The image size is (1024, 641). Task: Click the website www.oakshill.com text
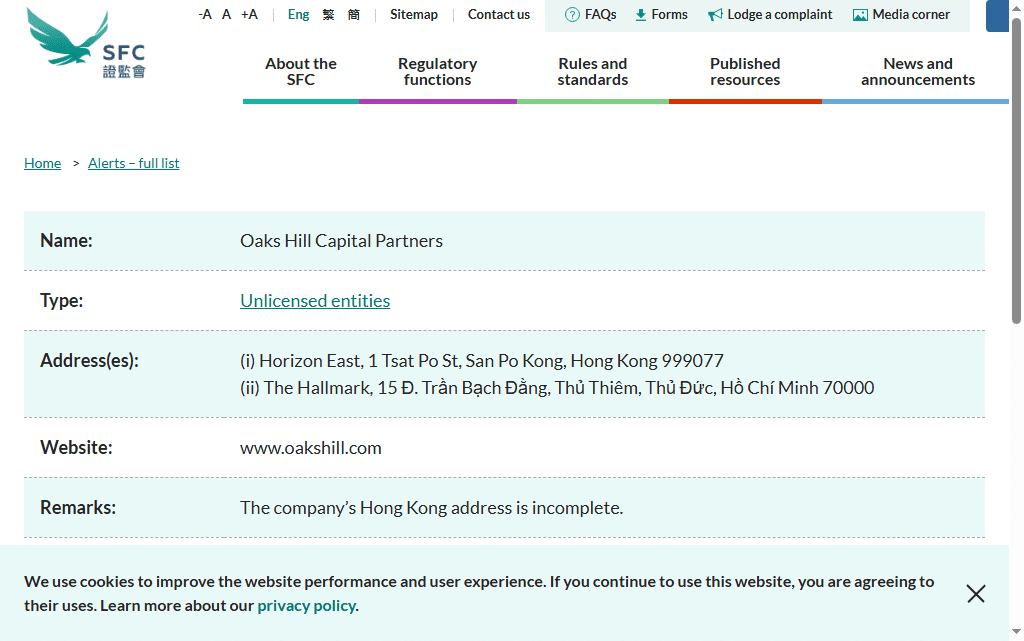pos(311,448)
